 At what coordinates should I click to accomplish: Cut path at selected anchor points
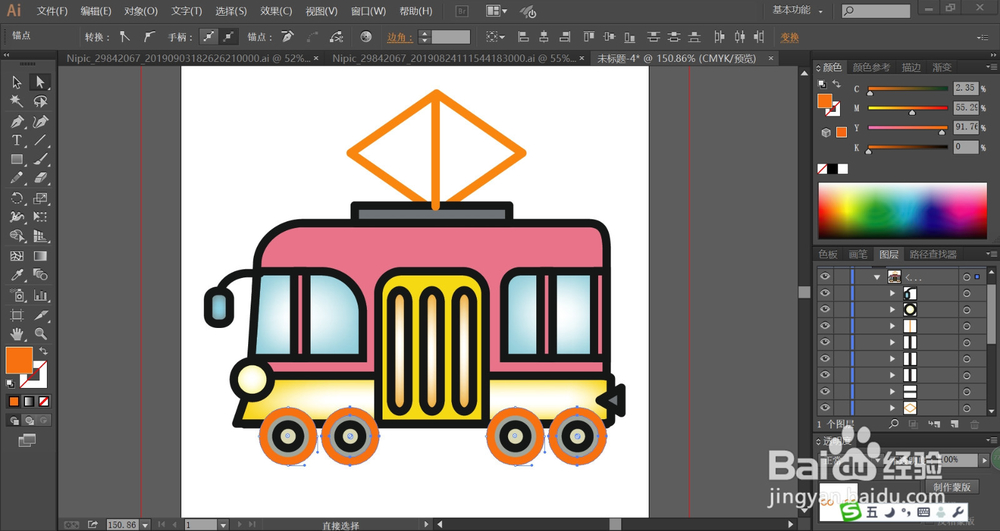pyautogui.click(x=336, y=37)
